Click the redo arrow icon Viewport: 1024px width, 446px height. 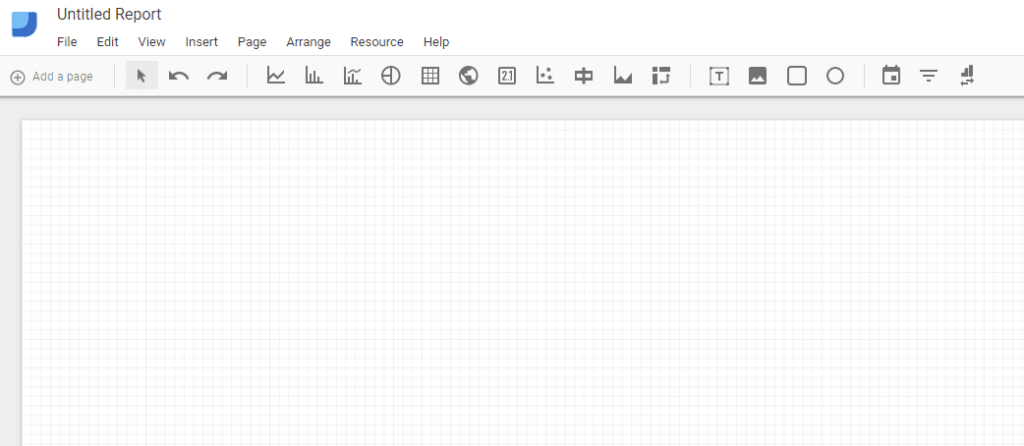coord(217,76)
